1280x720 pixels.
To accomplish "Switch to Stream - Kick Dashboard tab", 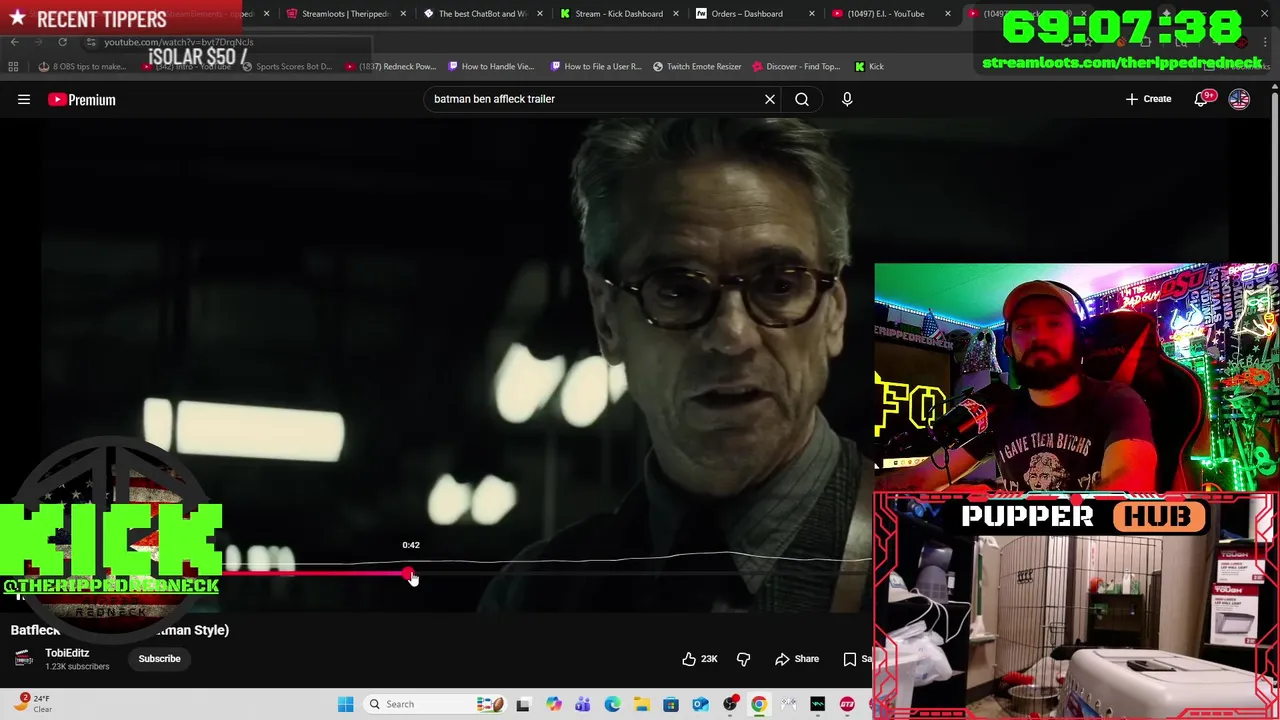I will [x=618, y=14].
